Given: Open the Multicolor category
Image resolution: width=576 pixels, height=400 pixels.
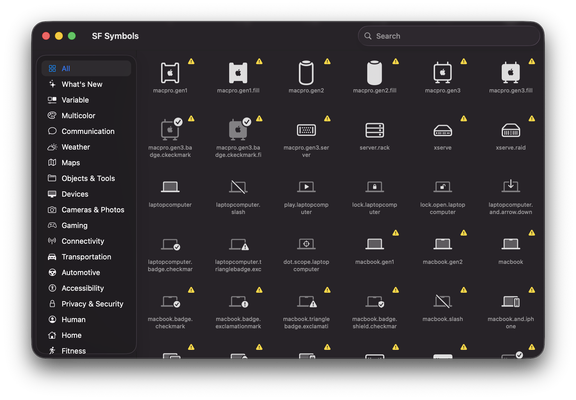Looking at the screenshot, I should (x=86, y=115).
